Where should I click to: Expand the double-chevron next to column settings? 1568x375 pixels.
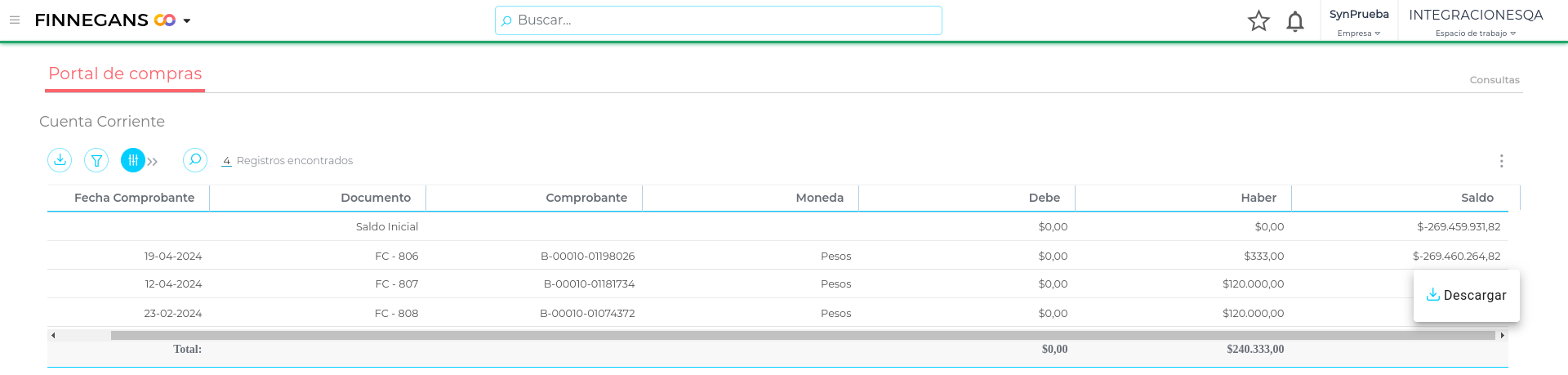tap(153, 162)
